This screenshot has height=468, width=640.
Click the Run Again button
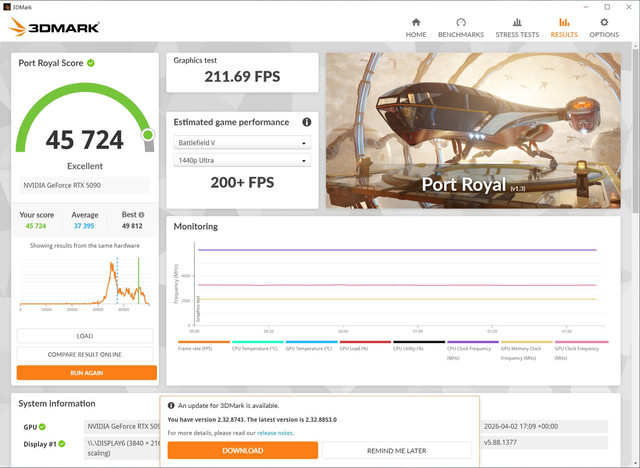pos(87,373)
